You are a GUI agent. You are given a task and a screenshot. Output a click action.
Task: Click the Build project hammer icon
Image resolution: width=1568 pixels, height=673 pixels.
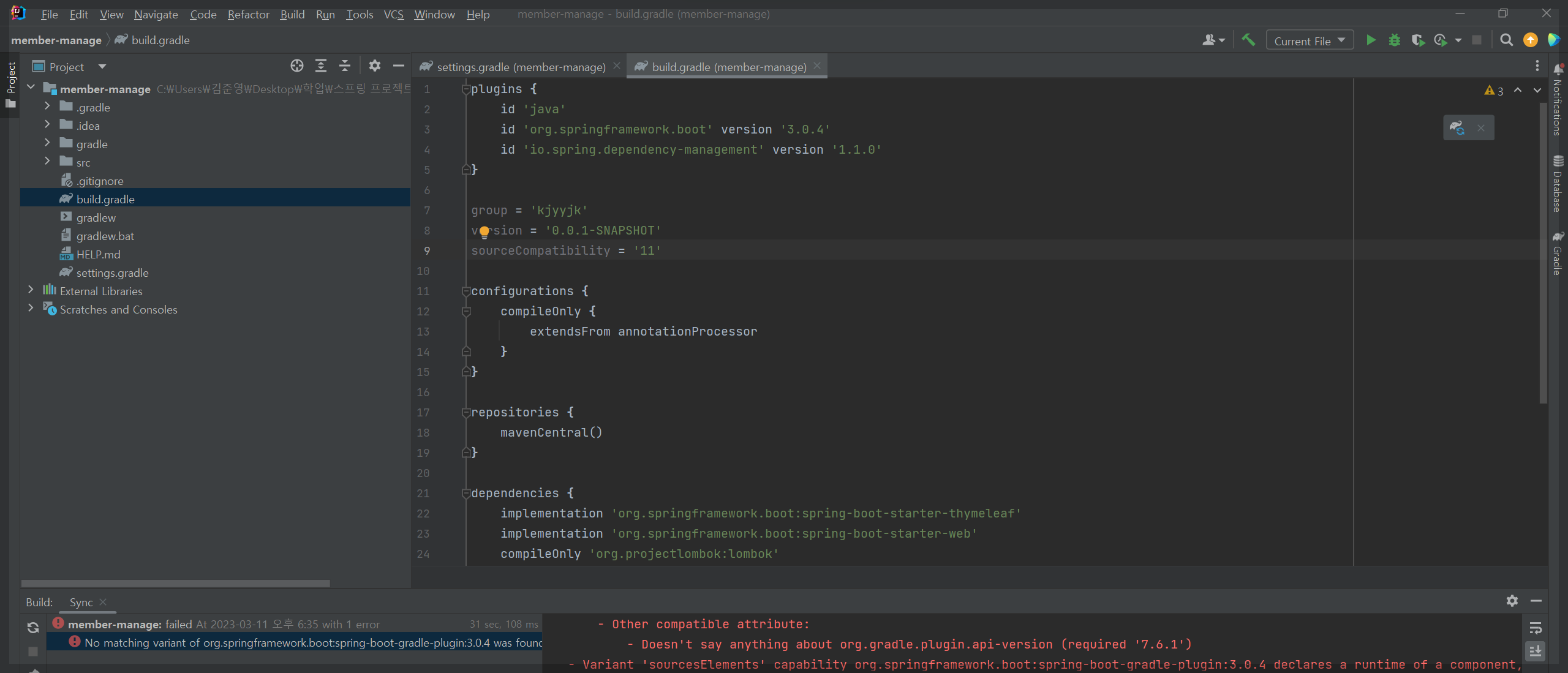pyautogui.click(x=1248, y=40)
